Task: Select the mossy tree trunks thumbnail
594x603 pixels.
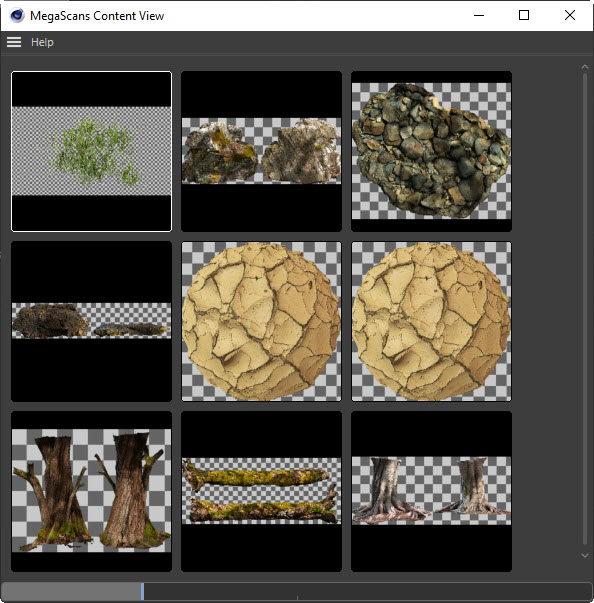Action: click(92, 491)
